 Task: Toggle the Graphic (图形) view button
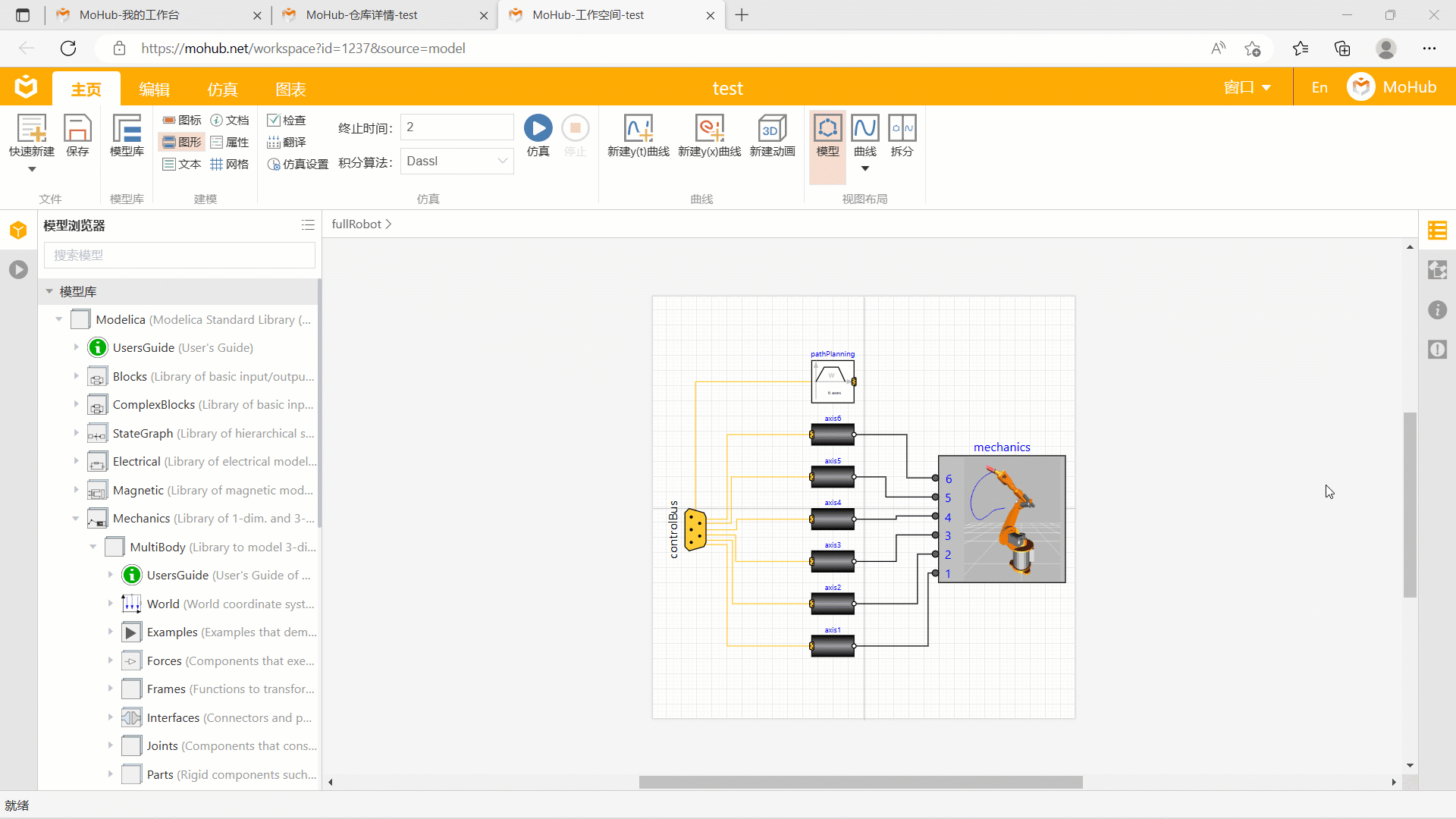(x=181, y=142)
